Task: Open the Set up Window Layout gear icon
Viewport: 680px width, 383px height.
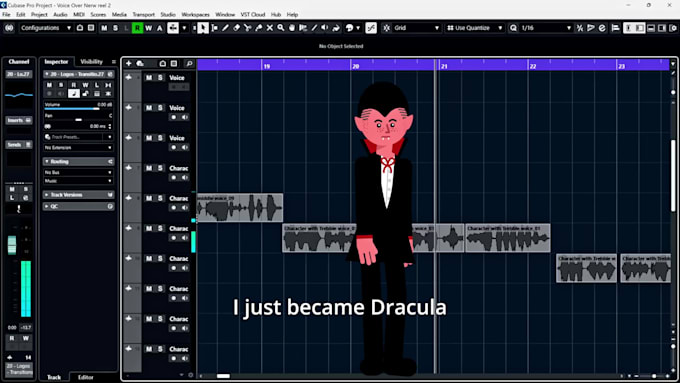Action: (673, 28)
